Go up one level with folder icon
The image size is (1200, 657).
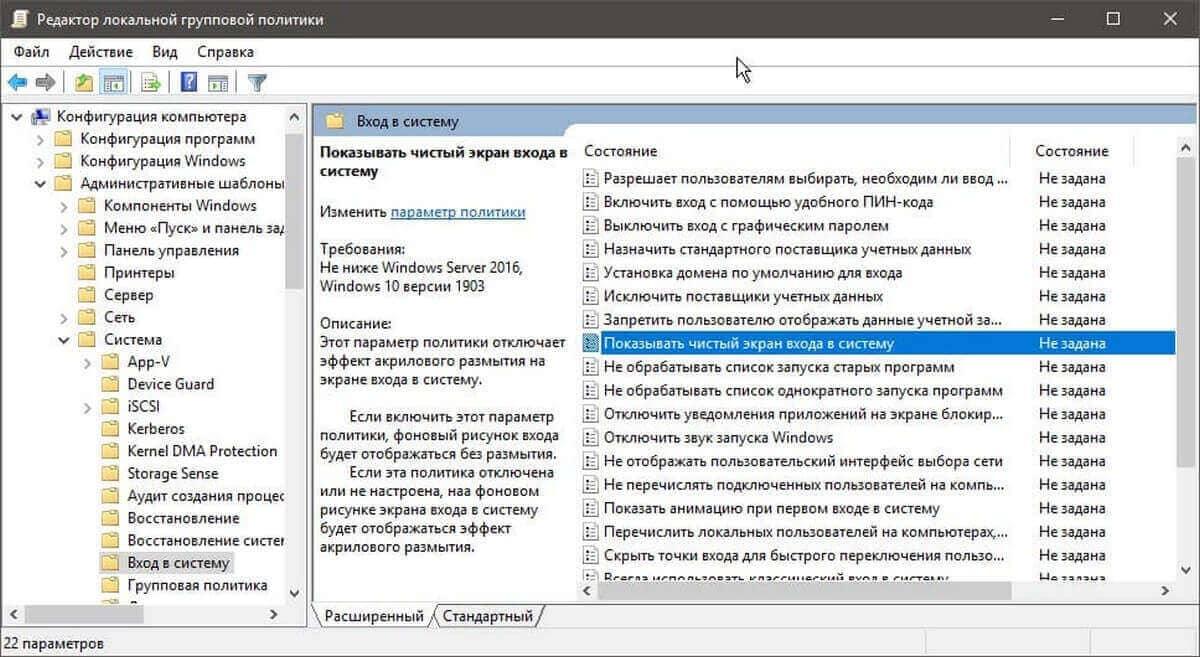[84, 82]
